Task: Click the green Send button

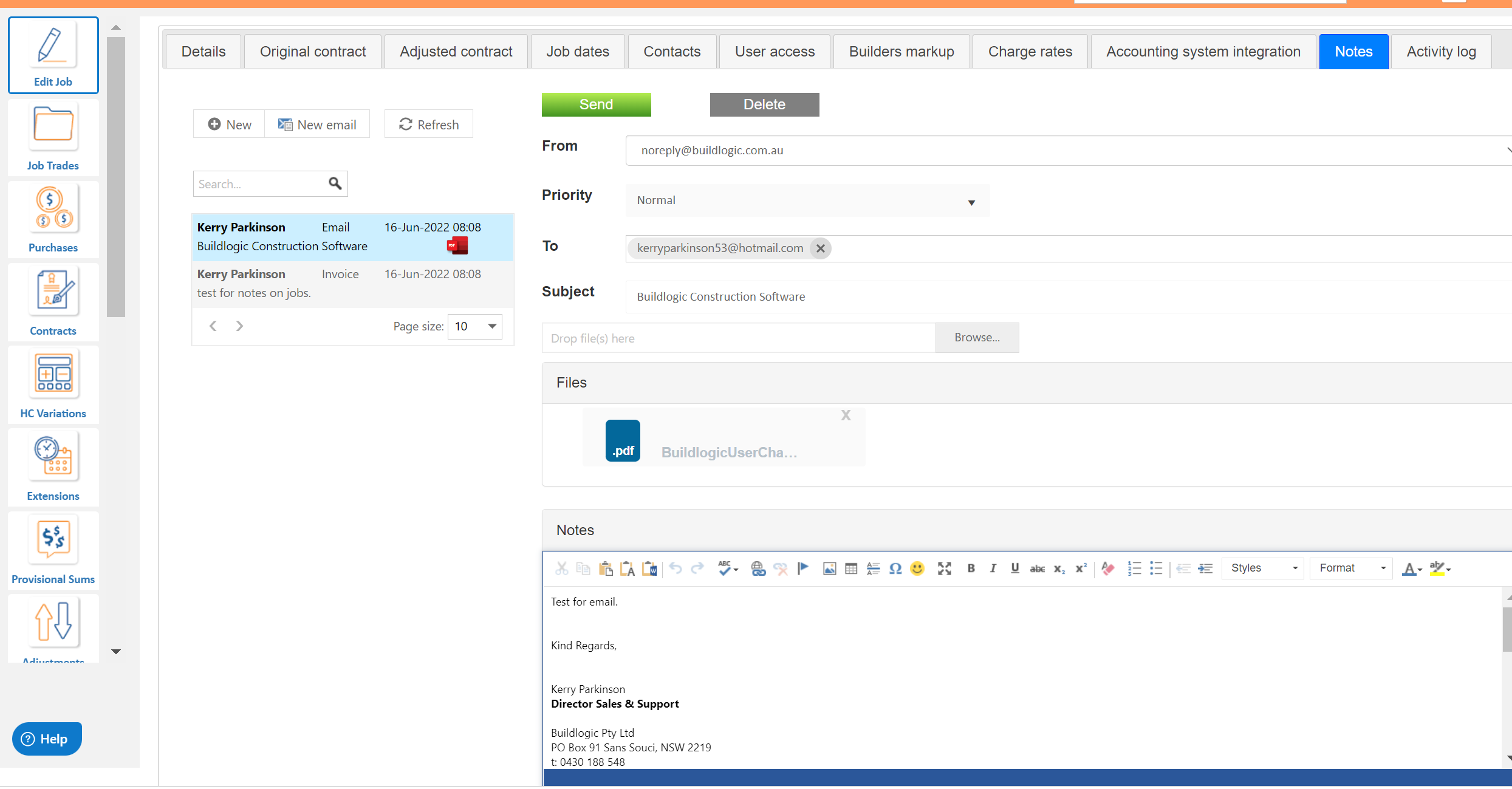Action: [596, 104]
